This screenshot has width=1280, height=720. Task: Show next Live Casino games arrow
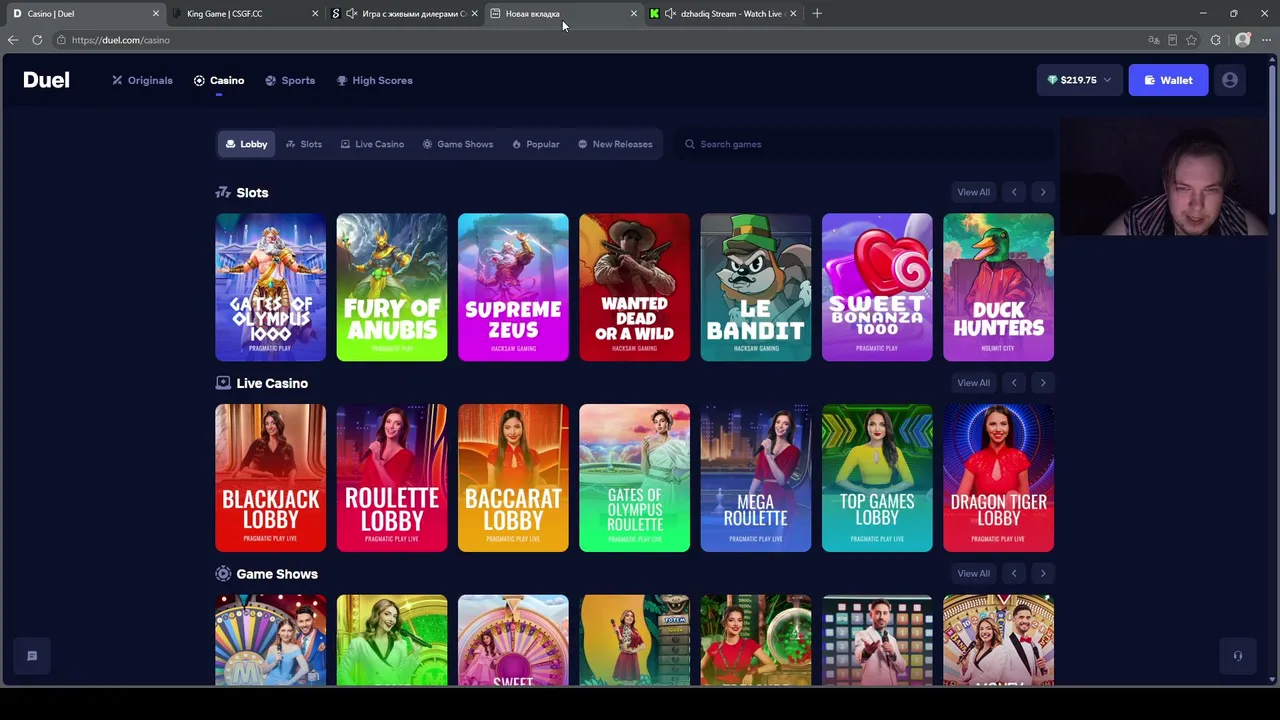[x=1043, y=383]
